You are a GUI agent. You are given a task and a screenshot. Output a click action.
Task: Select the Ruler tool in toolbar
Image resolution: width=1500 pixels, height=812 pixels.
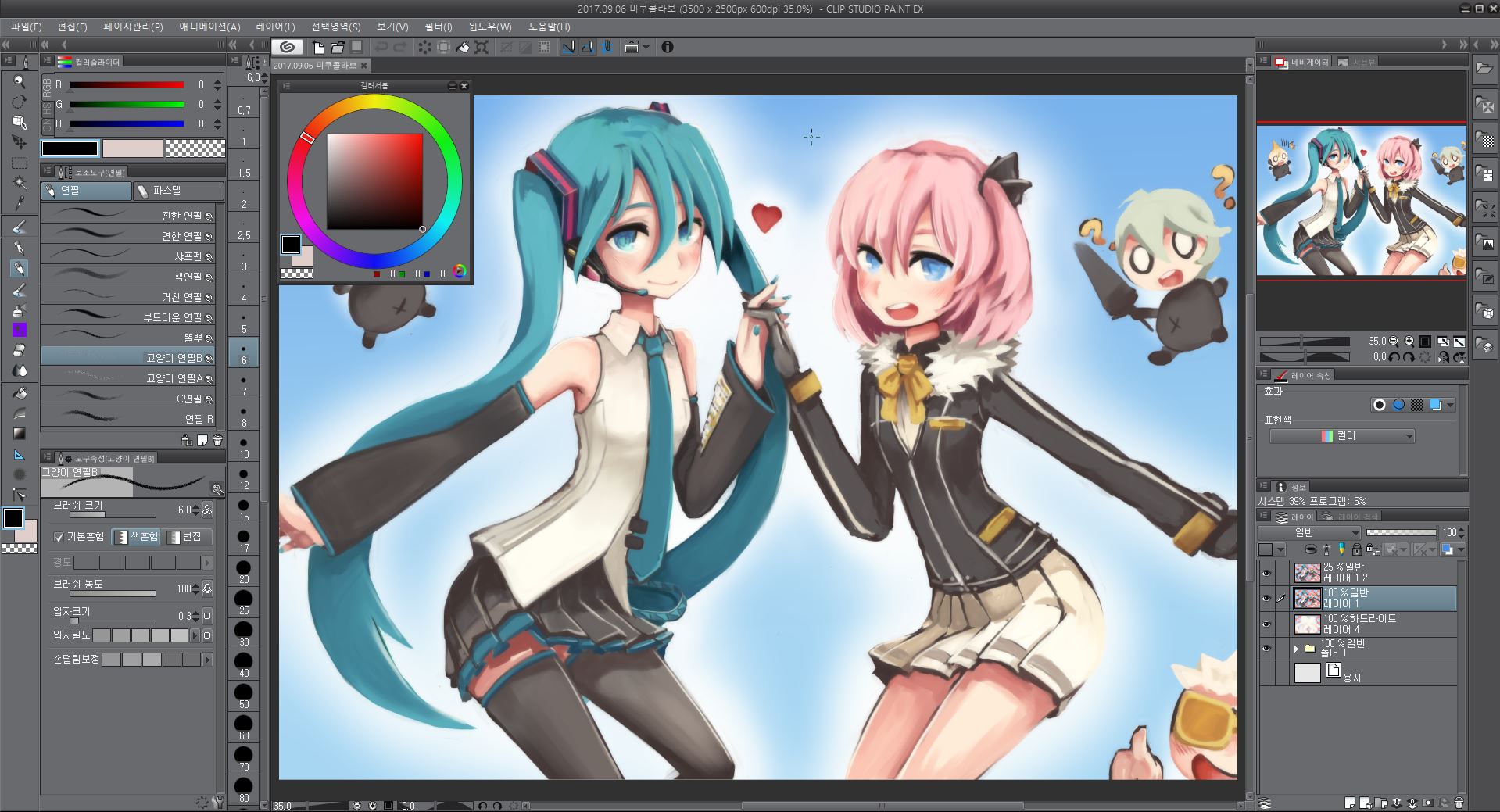coord(20,455)
